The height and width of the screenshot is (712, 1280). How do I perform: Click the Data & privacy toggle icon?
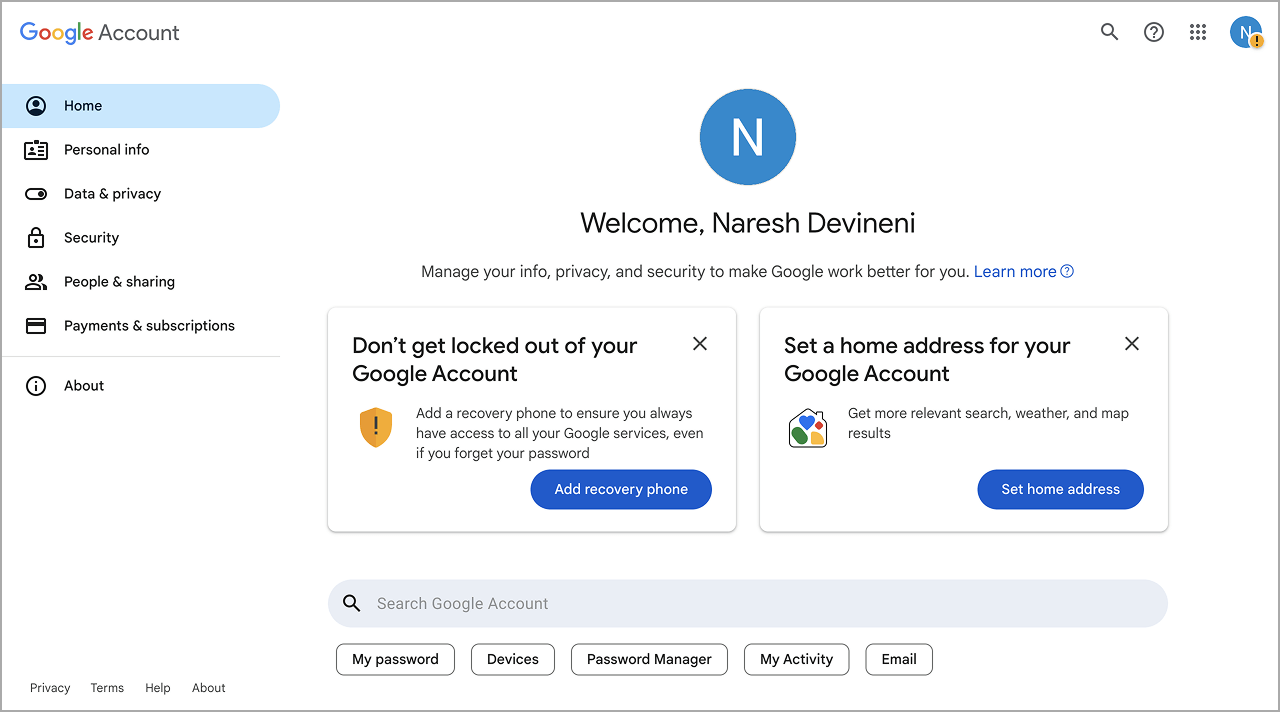coord(36,194)
